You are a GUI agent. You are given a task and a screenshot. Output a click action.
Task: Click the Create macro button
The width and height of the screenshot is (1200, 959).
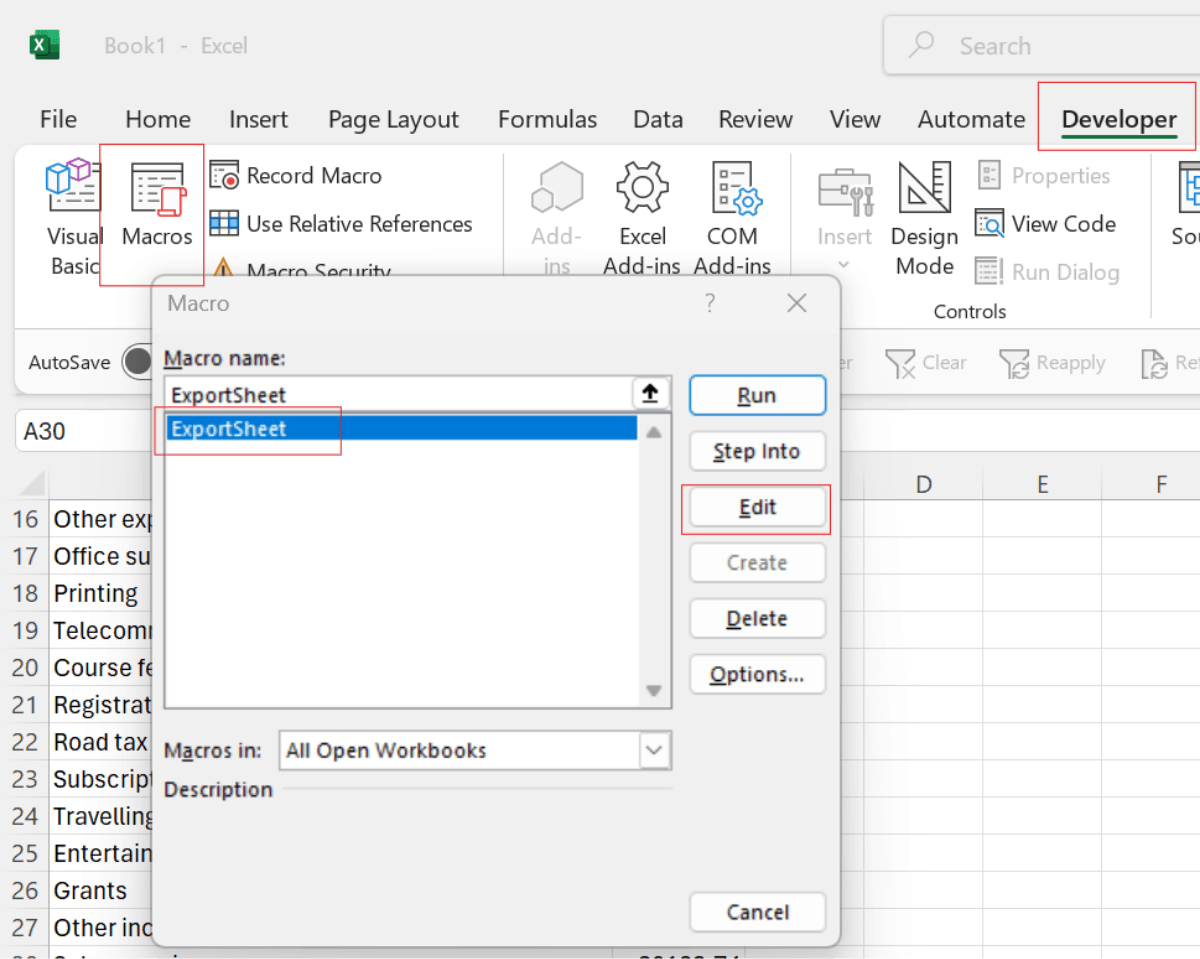pyautogui.click(x=757, y=563)
